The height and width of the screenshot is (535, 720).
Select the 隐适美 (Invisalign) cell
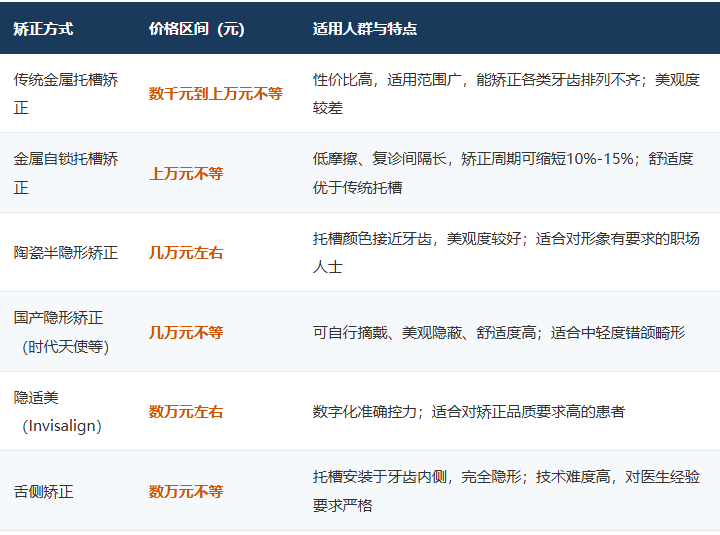pyautogui.click(x=58, y=411)
